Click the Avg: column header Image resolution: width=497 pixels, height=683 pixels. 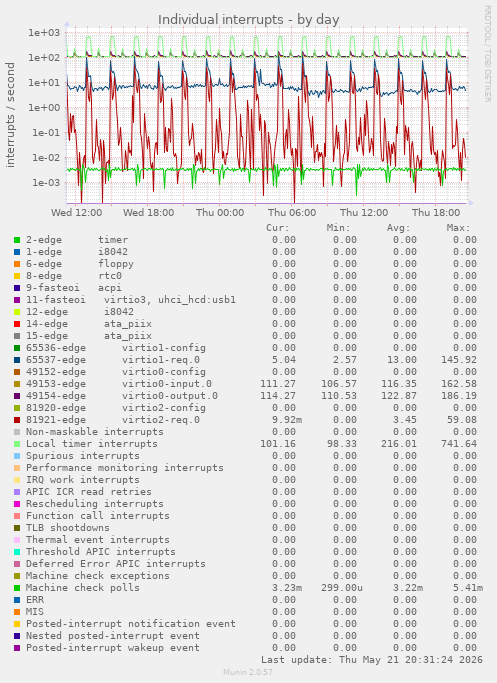click(x=399, y=228)
